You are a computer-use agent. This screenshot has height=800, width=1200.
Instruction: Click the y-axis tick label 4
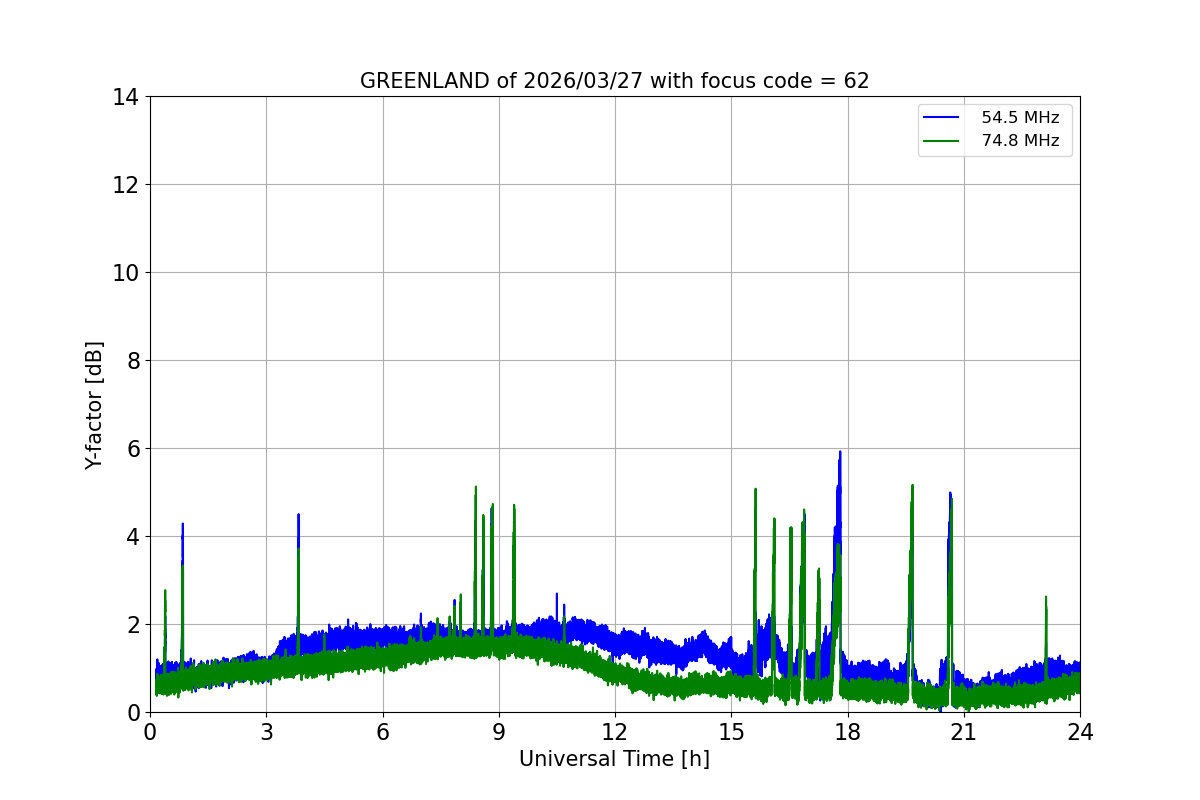[132, 537]
